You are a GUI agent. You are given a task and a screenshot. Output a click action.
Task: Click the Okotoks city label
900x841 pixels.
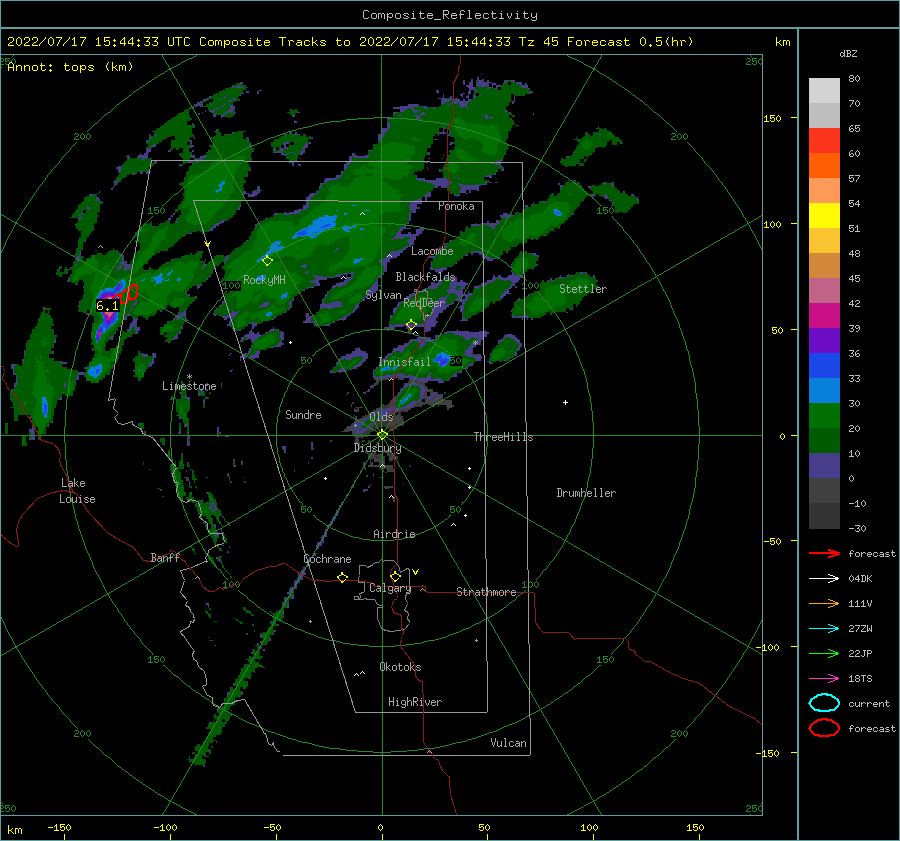pyautogui.click(x=400, y=667)
